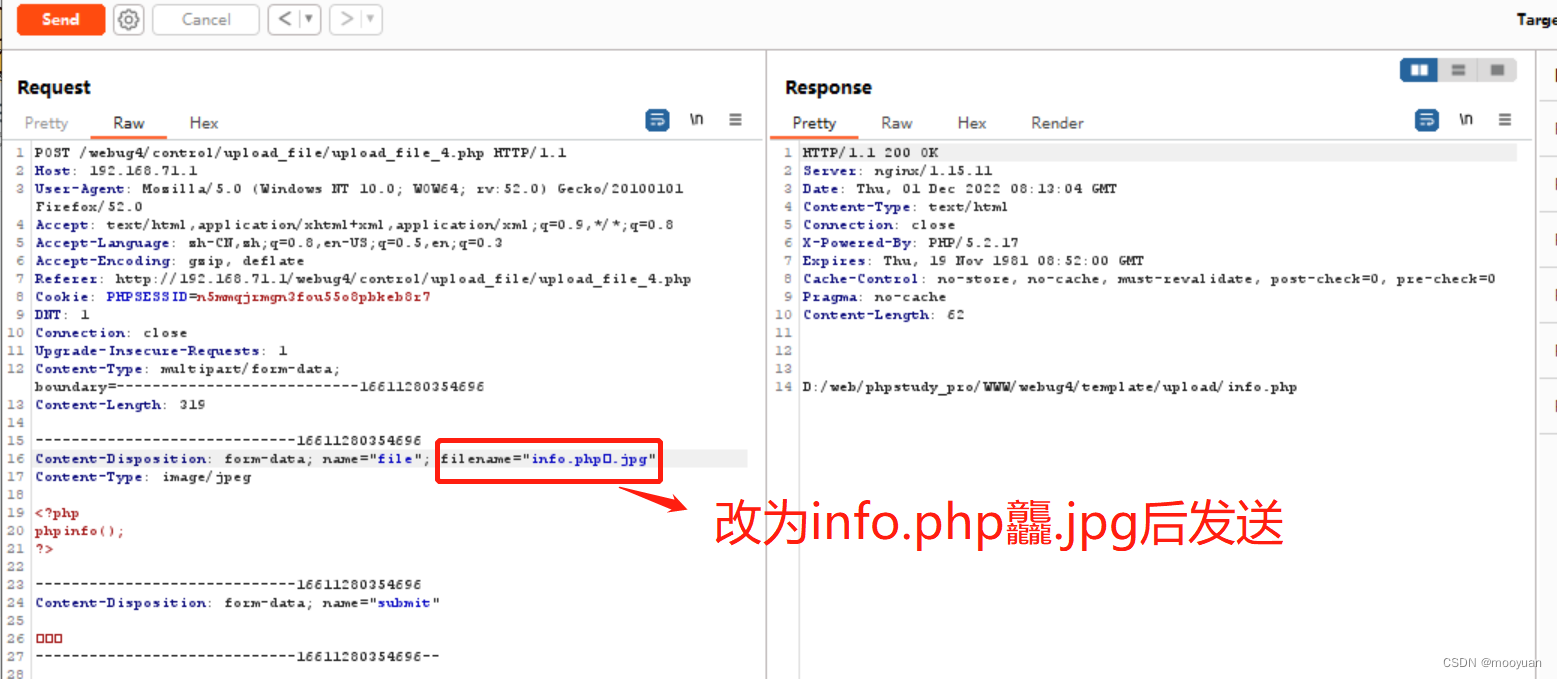The height and width of the screenshot is (679, 1557).
Task: Open Repeater settings gear icon
Action: click(128, 20)
